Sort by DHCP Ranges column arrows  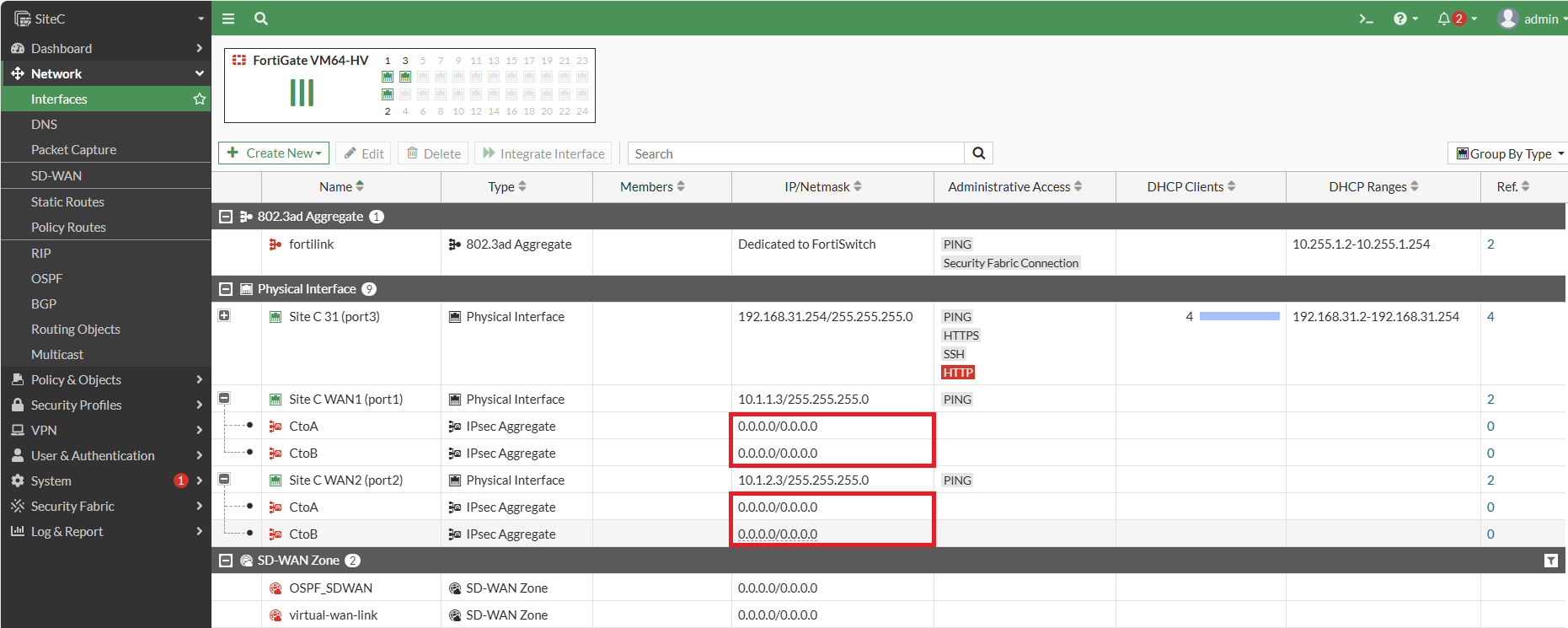1415,186
